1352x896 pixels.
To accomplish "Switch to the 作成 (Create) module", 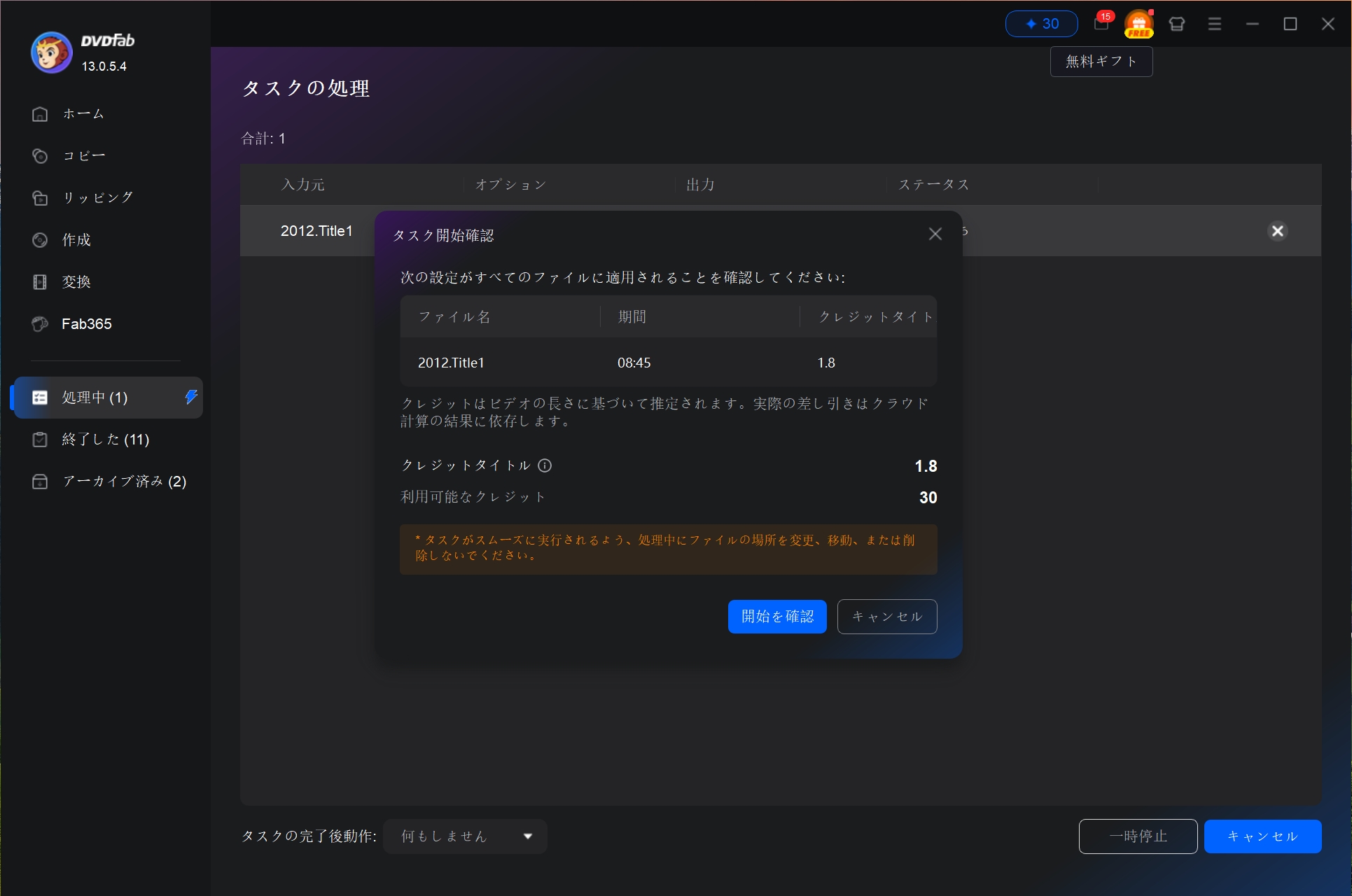I will pyautogui.click(x=75, y=239).
